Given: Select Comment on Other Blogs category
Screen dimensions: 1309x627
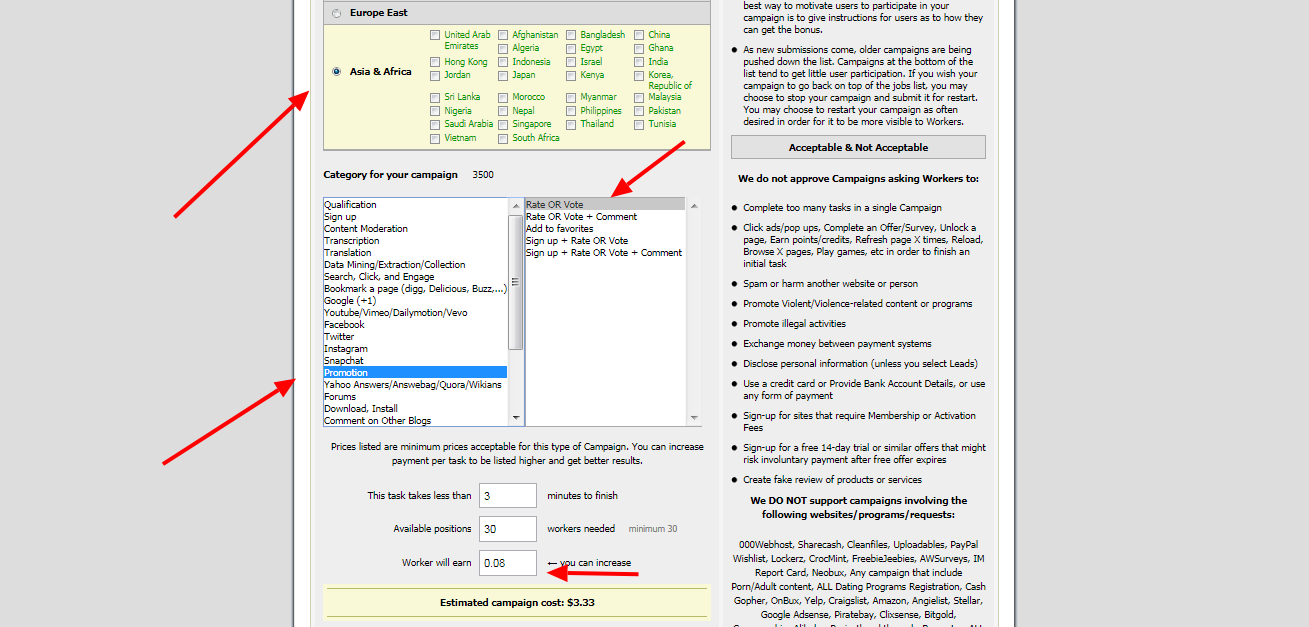Looking at the screenshot, I should tap(377, 421).
